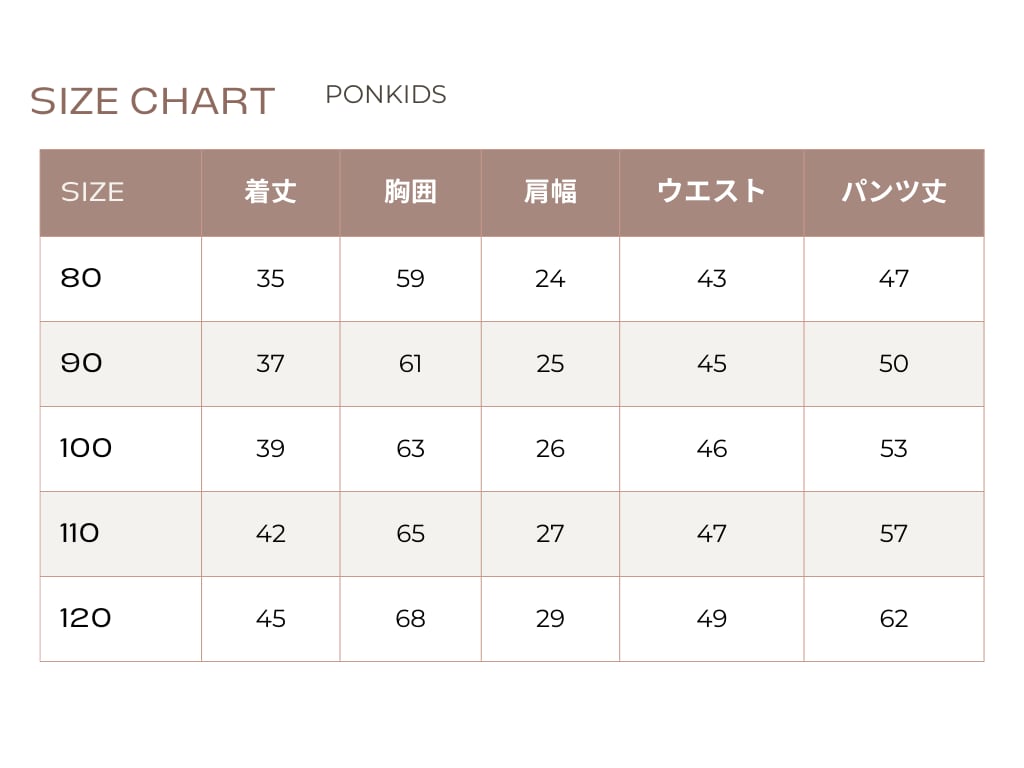
Task: Select the SIZE column header
Action: [92, 192]
